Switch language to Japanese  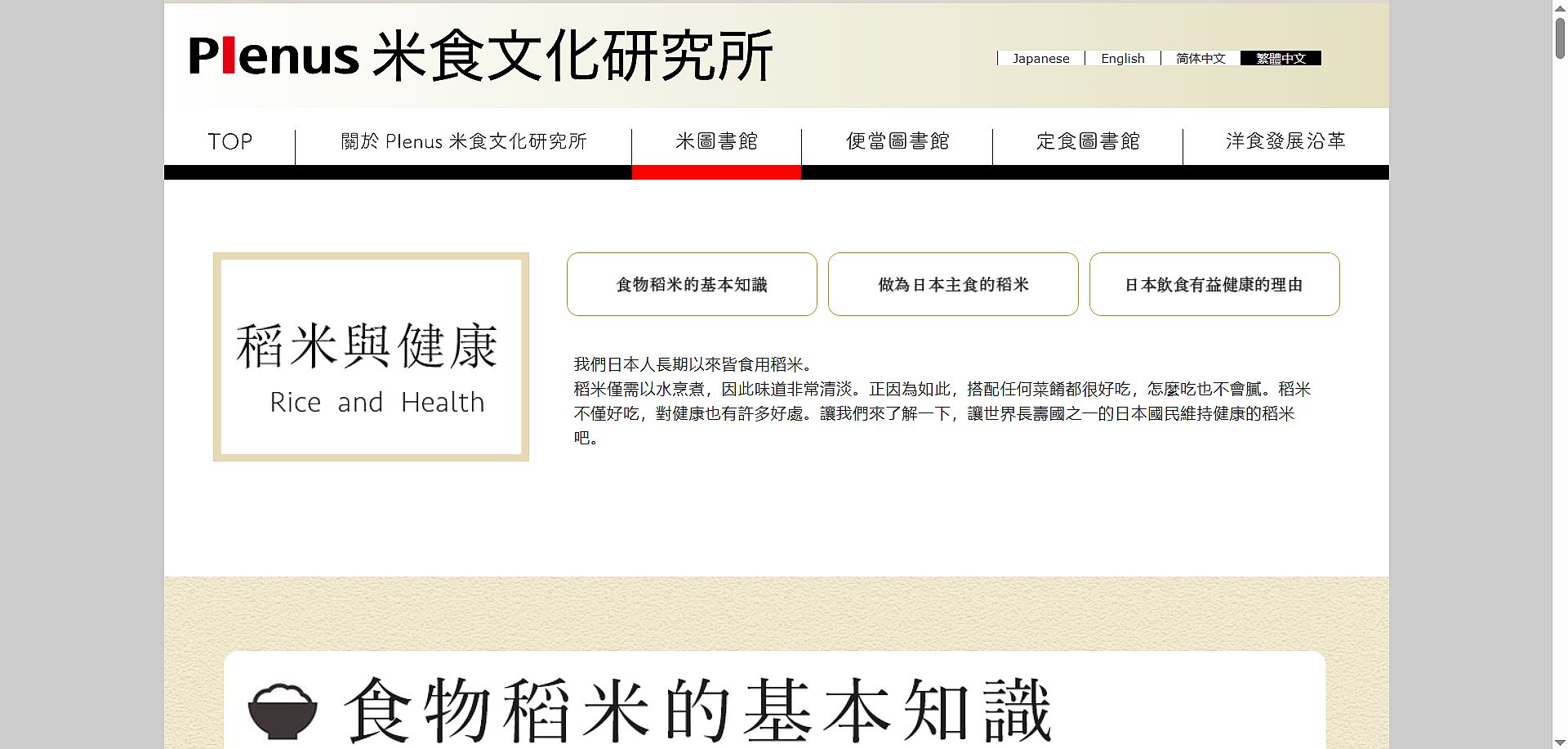(x=1040, y=58)
